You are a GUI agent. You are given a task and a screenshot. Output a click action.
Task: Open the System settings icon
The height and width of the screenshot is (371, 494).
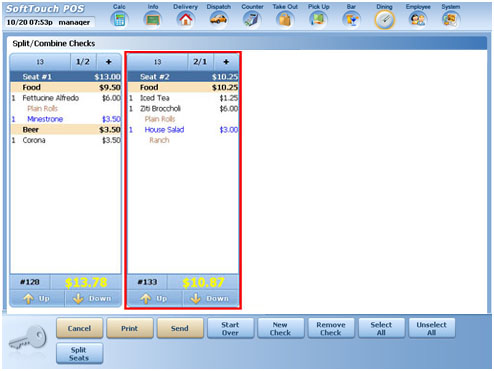(x=451, y=20)
